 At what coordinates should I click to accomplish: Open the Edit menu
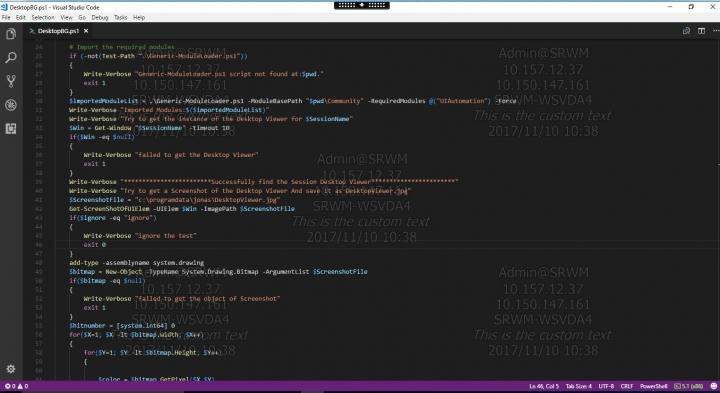[x=21, y=17]
